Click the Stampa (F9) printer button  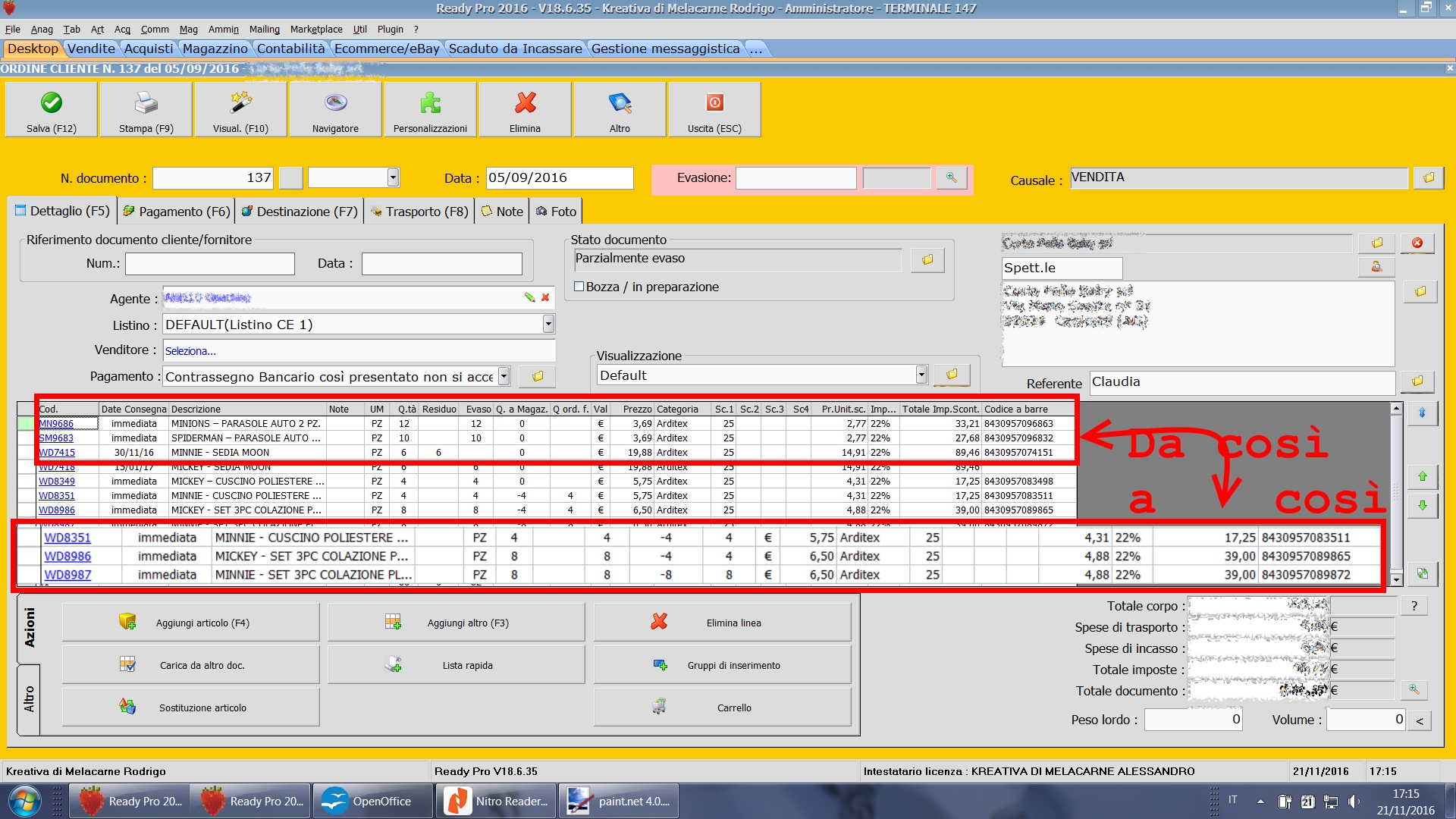tap(146, 110)
